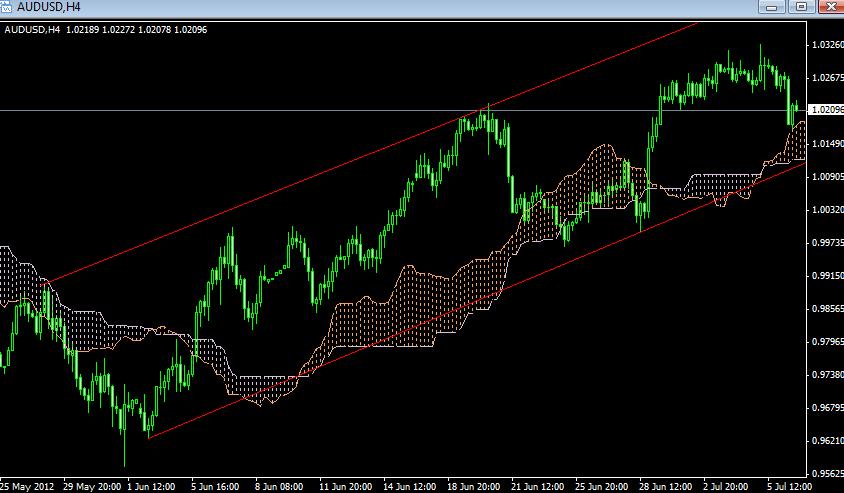Viewport: 844px width, 493px height.
Task: Click the '8 Jun 08:00' time label
Action: [x=279, y=487]
